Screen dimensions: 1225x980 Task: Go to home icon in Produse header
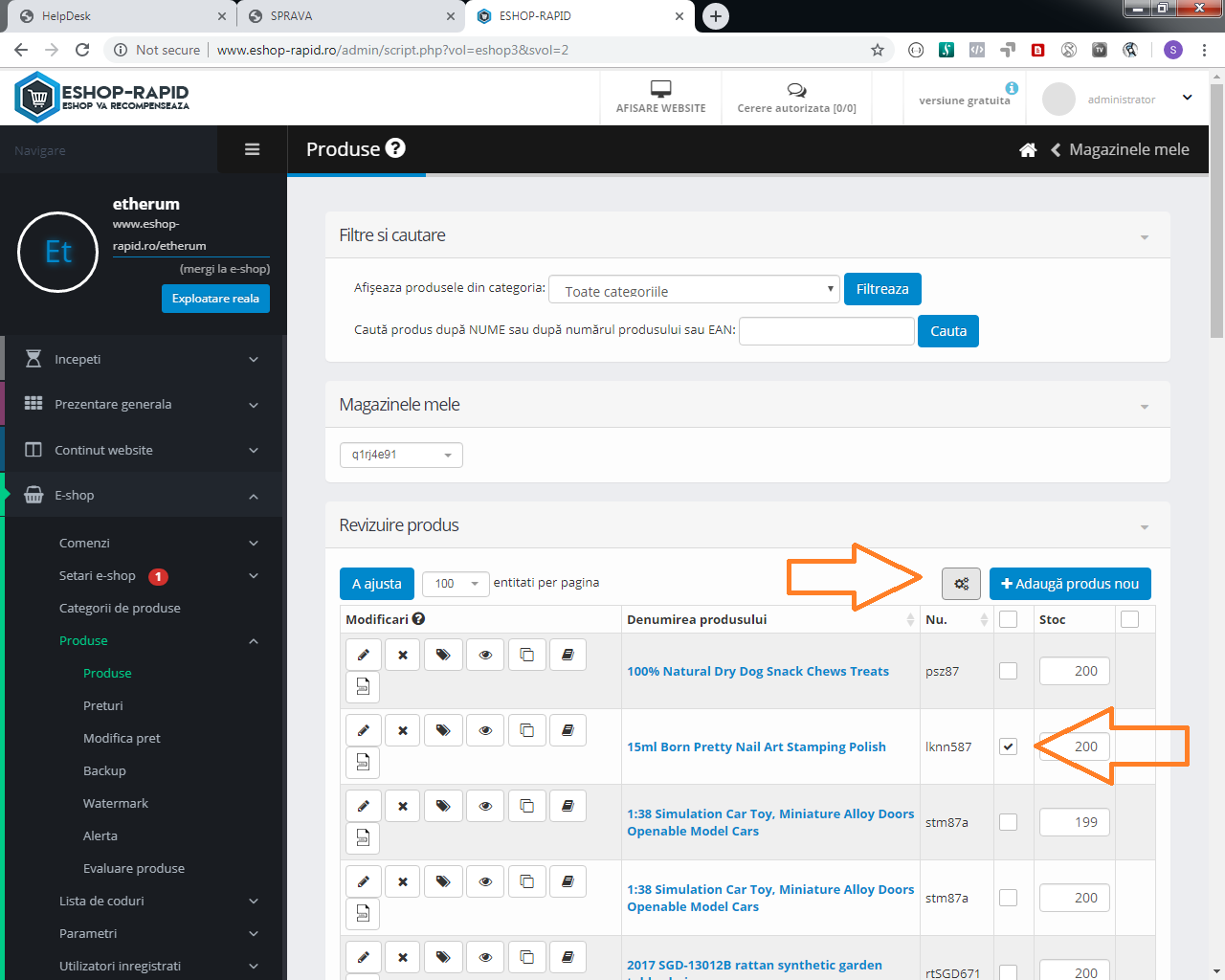(1028, 150)
